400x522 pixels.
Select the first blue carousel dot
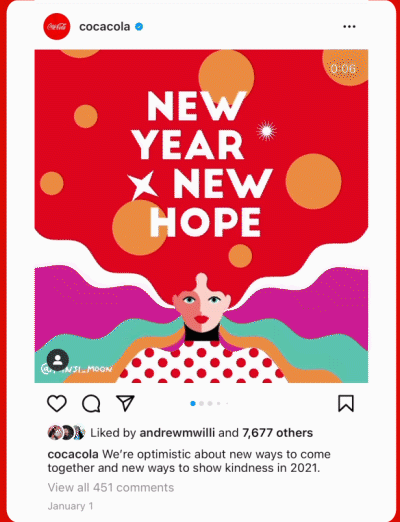click(x=193, y=403)
